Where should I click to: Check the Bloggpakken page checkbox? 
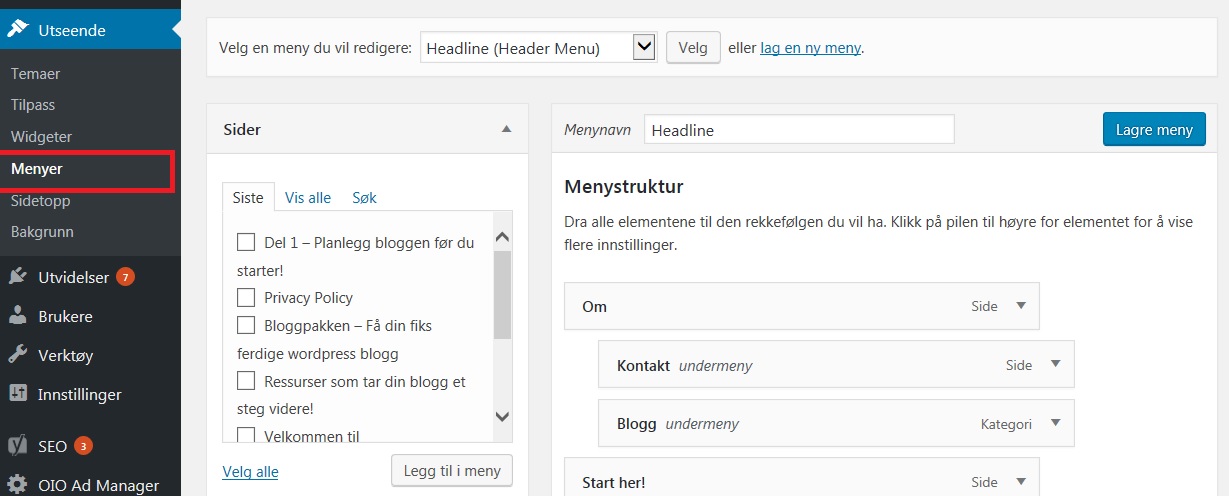point(246,325)
